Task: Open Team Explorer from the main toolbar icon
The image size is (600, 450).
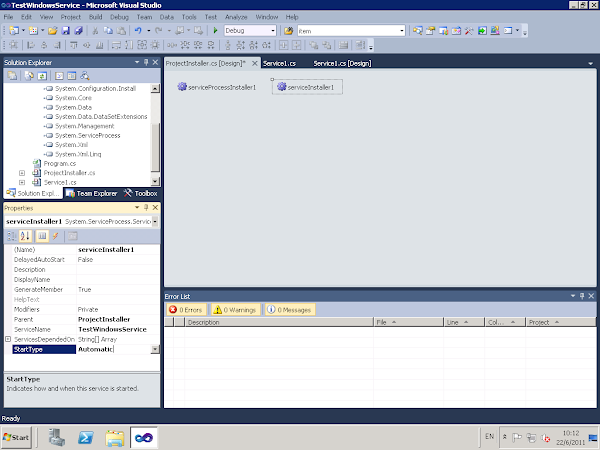Action: 443,31
